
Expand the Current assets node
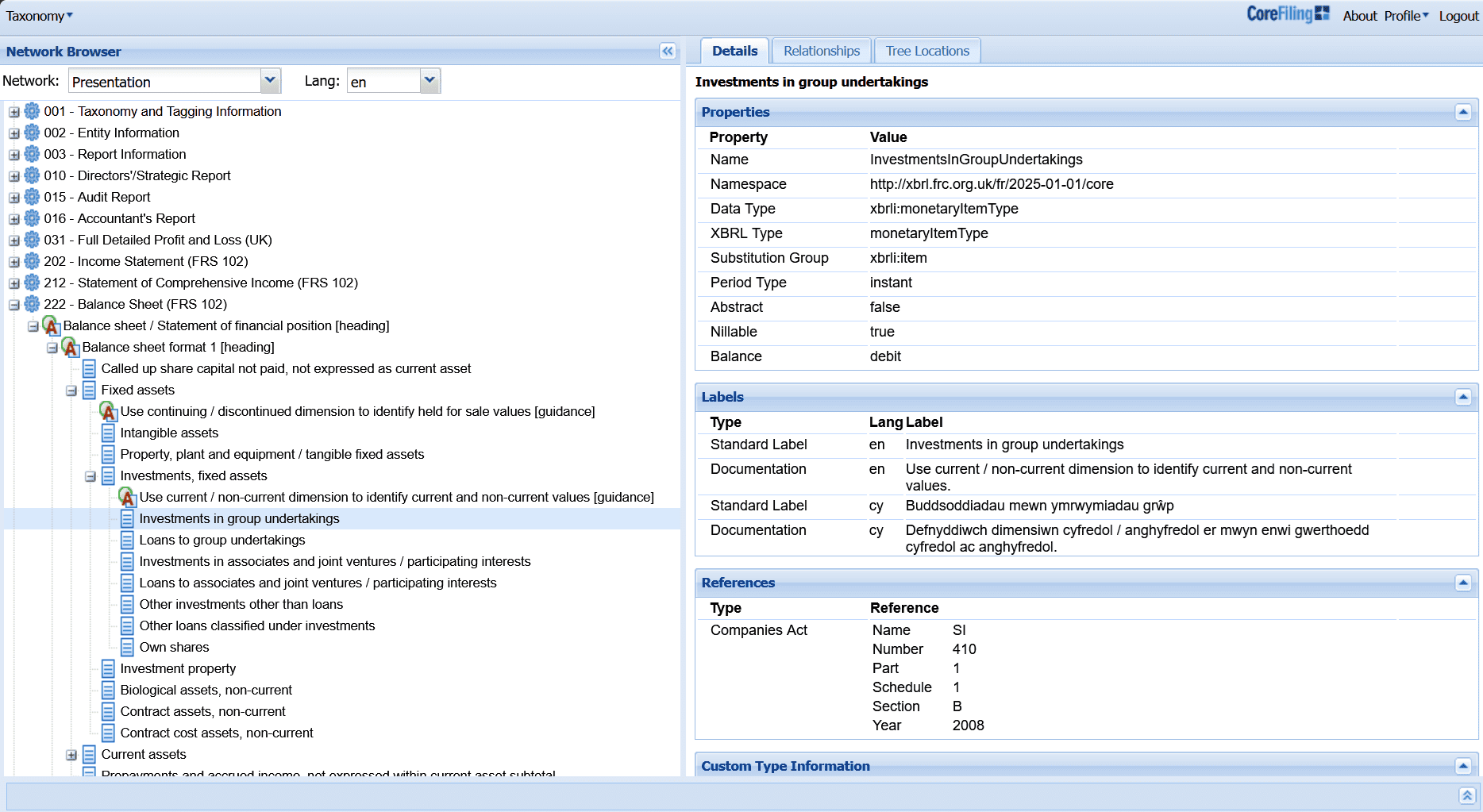pyautogui.click(x=71, y=755)
